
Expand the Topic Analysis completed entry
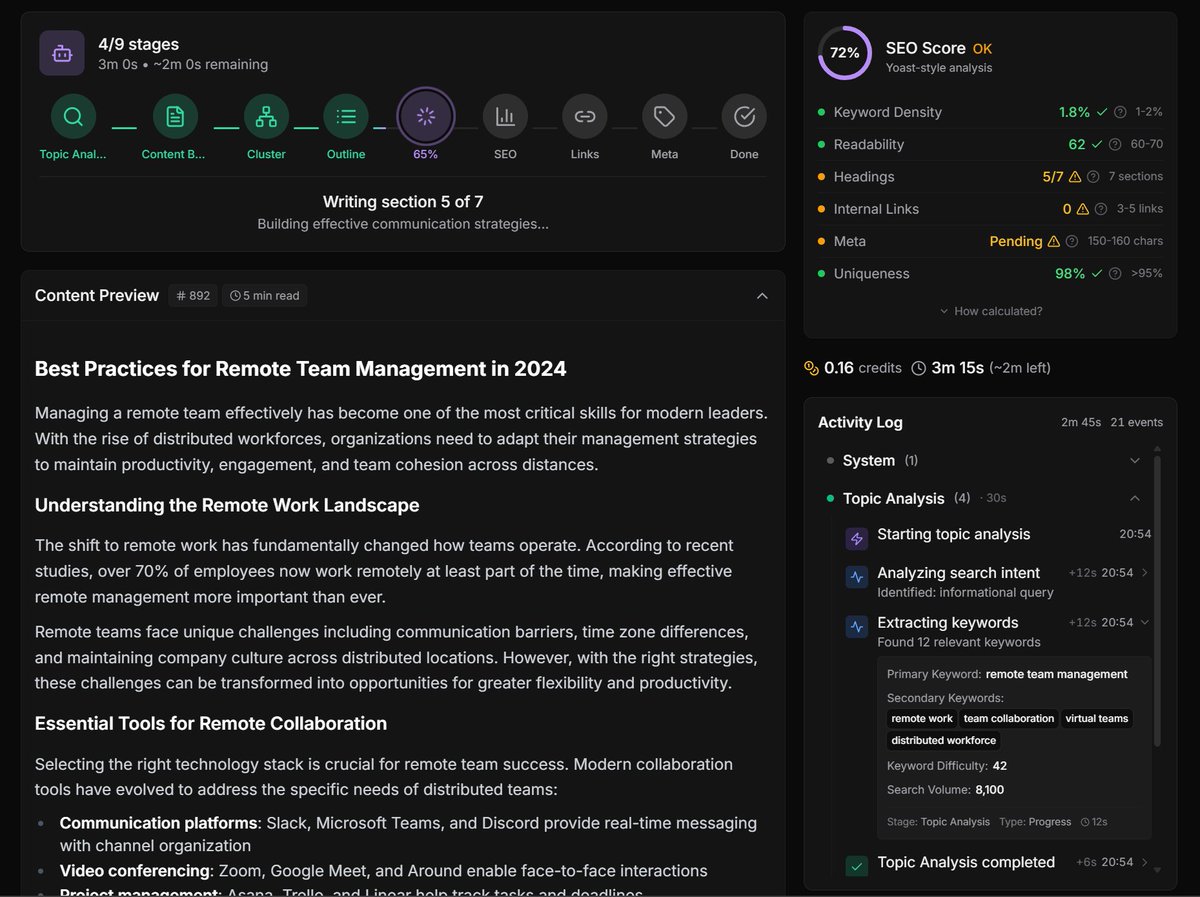point(1144,862)
